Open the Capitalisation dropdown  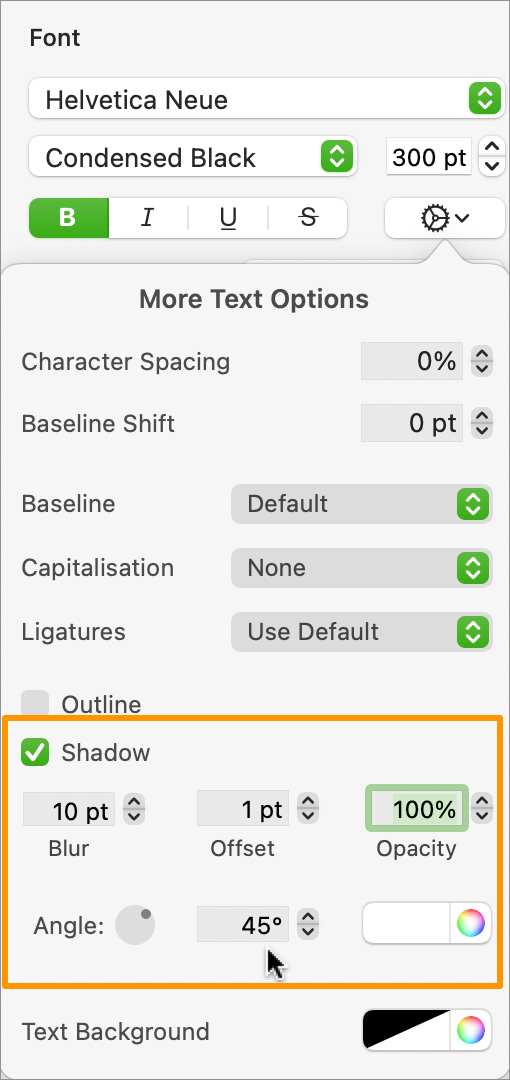[362, 568]
